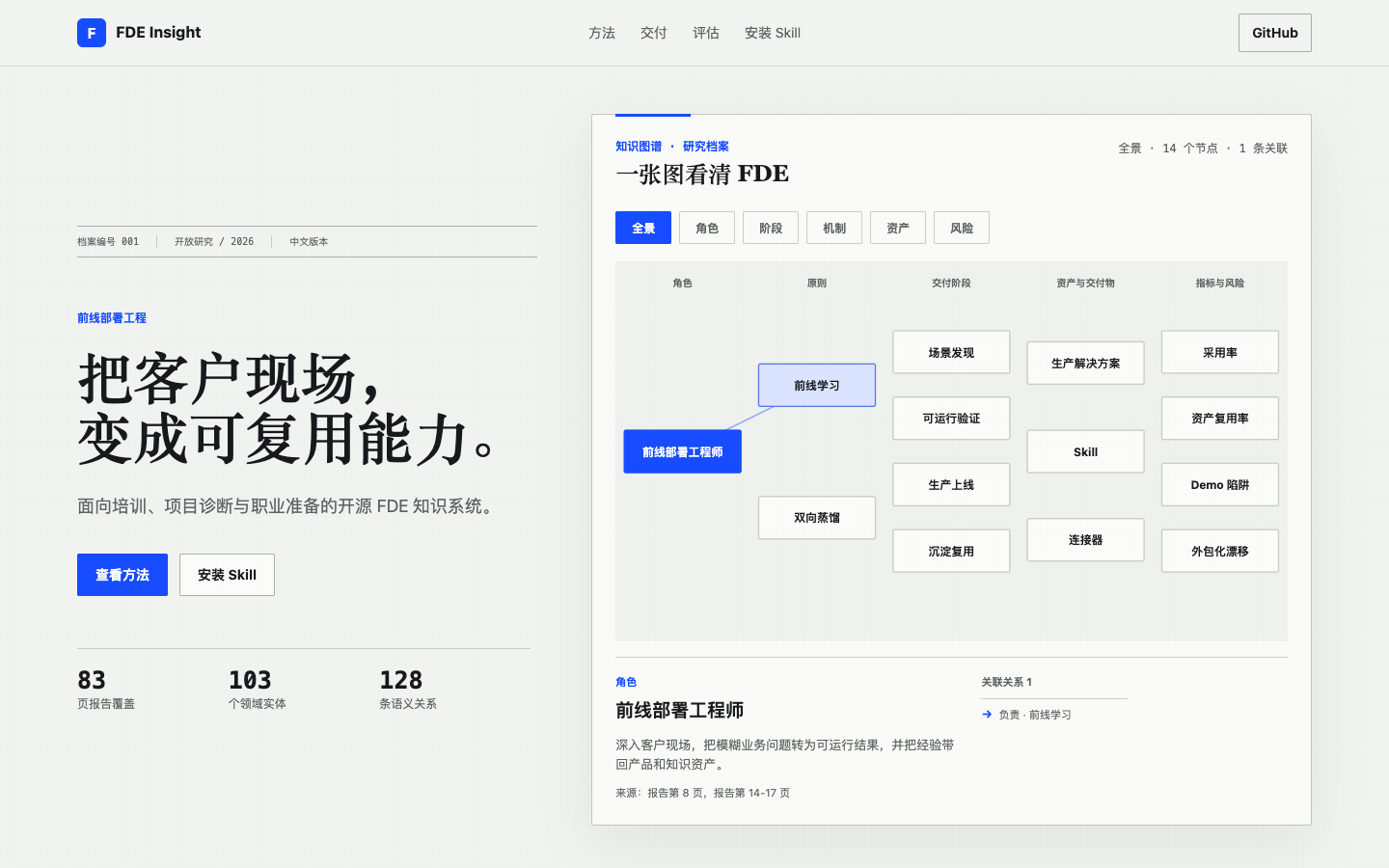The width and height of the screenshot is (1389, 868).
Task: Select the 角色 filter tab
Action: point(707,228)
